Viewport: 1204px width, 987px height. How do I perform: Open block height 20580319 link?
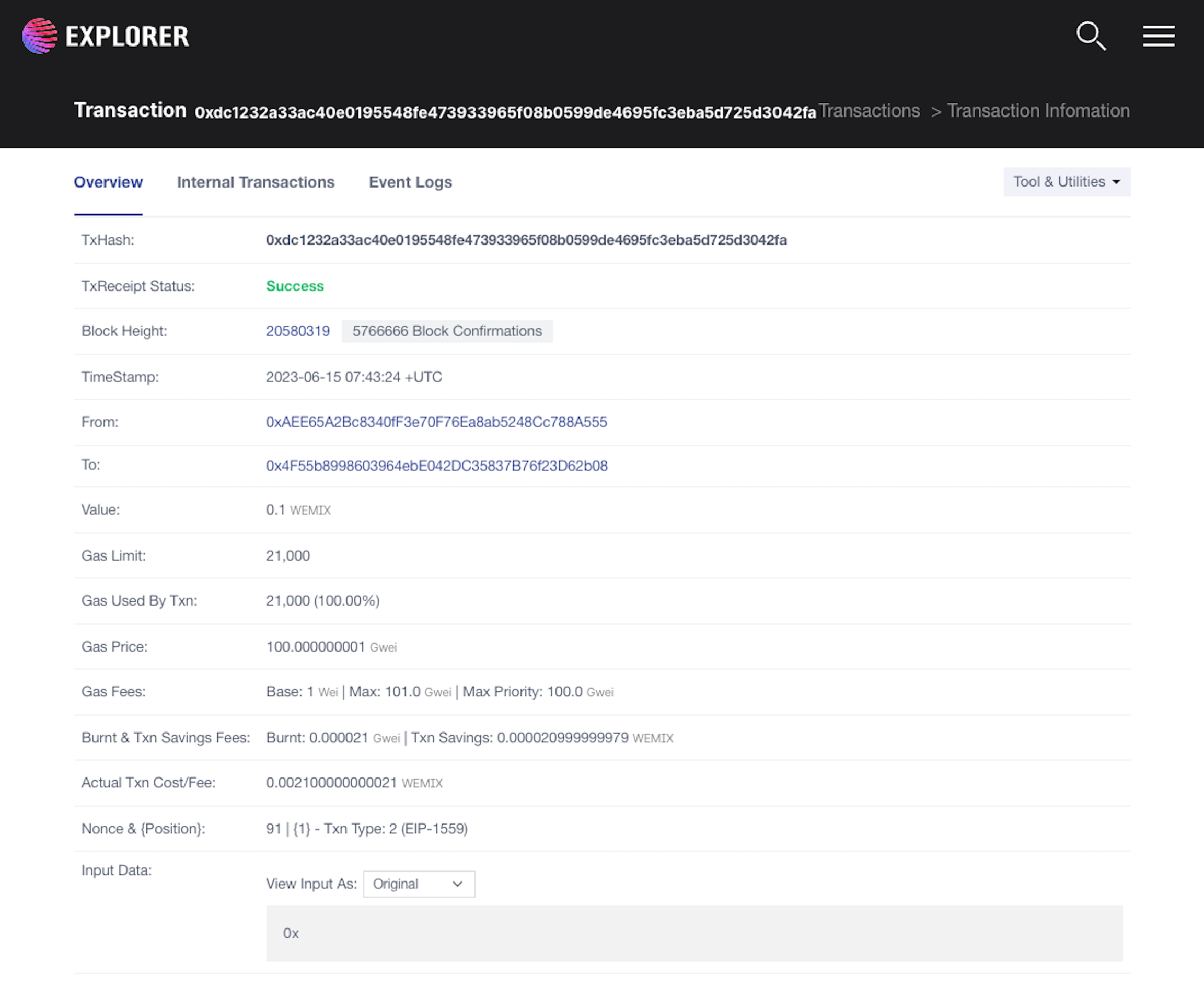pos(297,331)
